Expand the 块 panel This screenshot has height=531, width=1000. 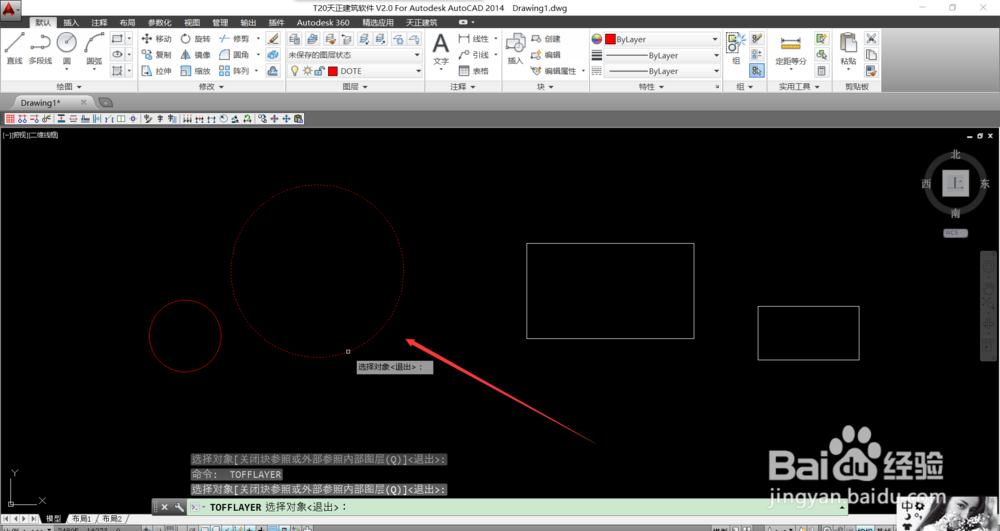point(545,86)
